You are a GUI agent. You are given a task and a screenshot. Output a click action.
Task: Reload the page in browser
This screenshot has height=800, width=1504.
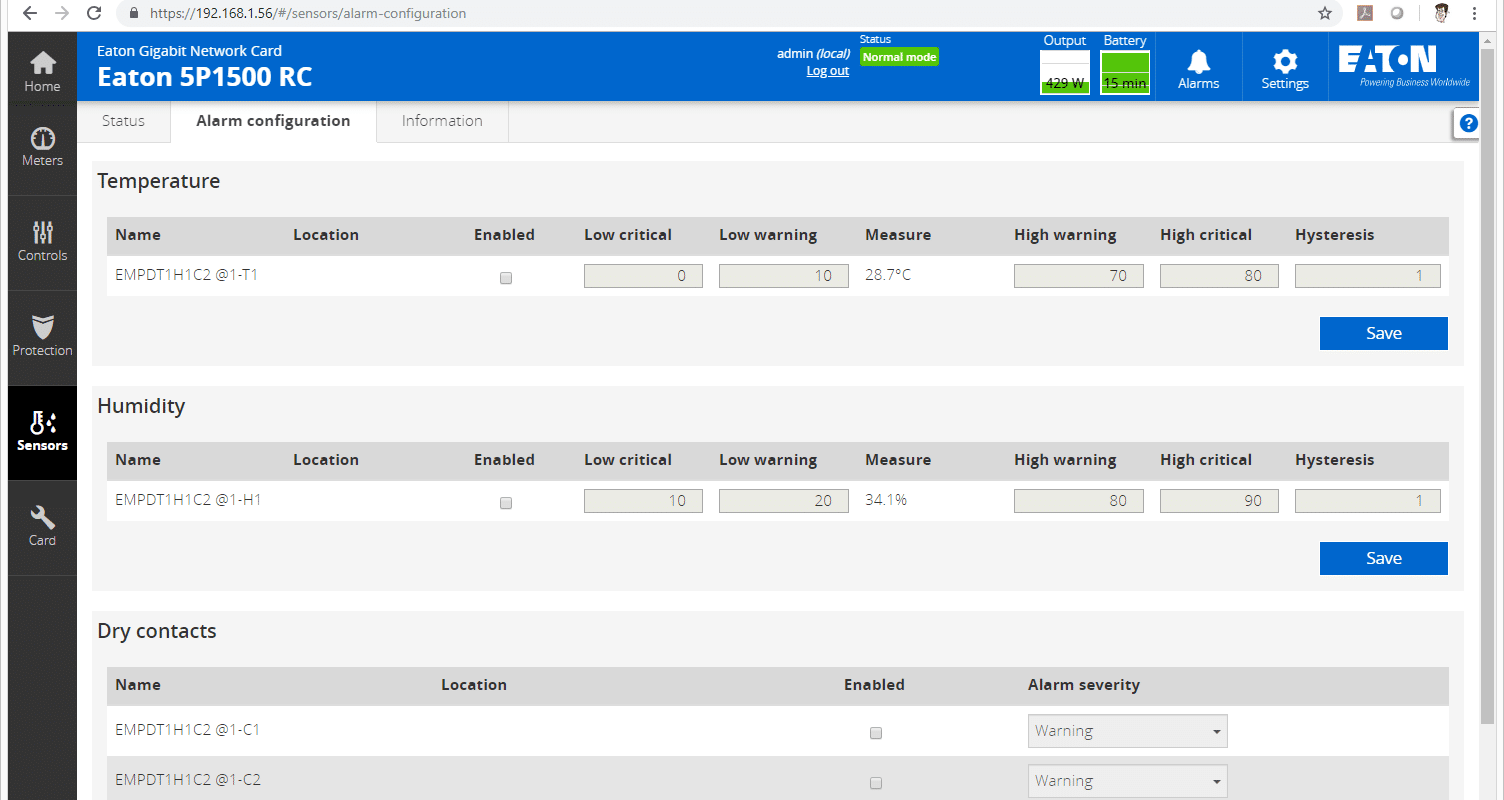[94, 13]
